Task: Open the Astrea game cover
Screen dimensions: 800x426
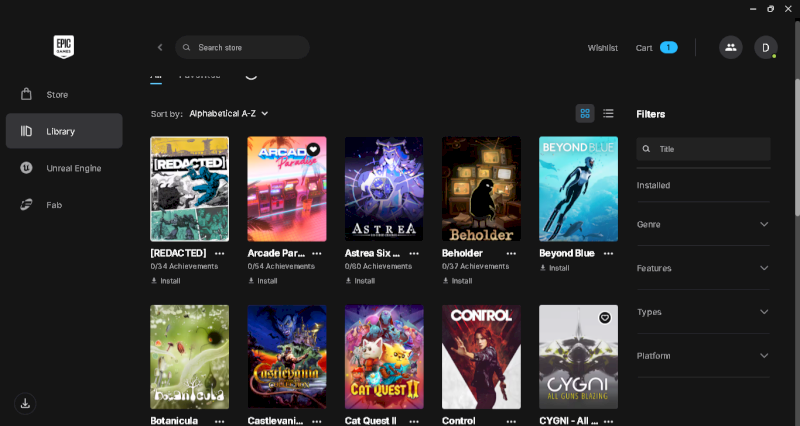Action: (384, 189)
